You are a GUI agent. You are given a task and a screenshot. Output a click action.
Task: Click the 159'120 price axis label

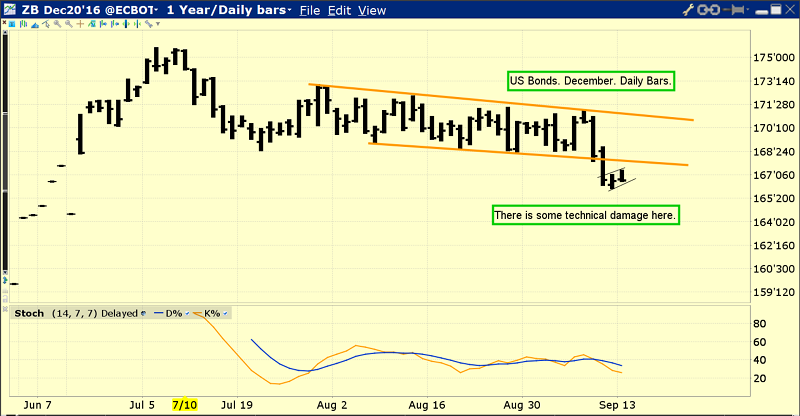(x=773, y=292)
